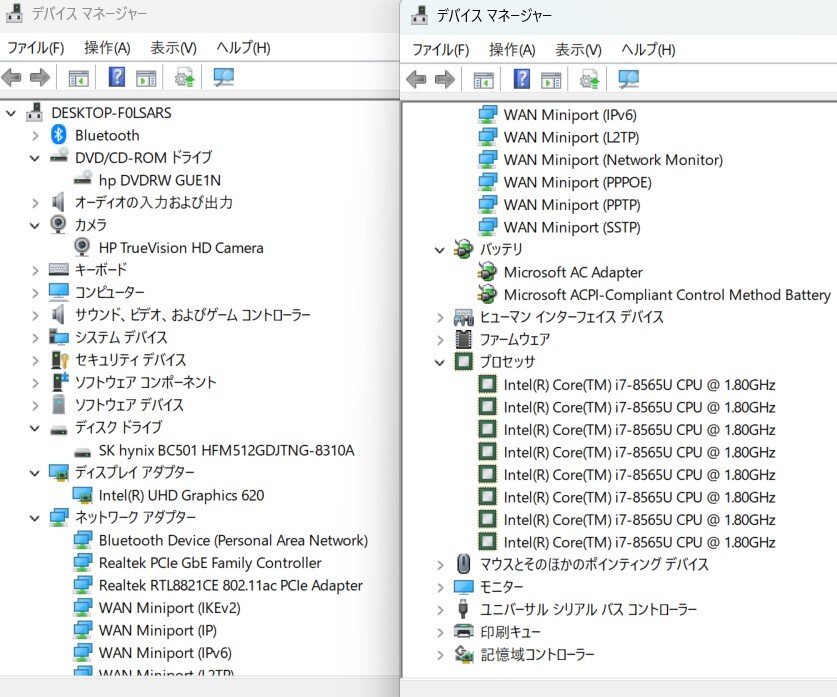Open ファイル(F) menu in right window

[x=441, y=50]
